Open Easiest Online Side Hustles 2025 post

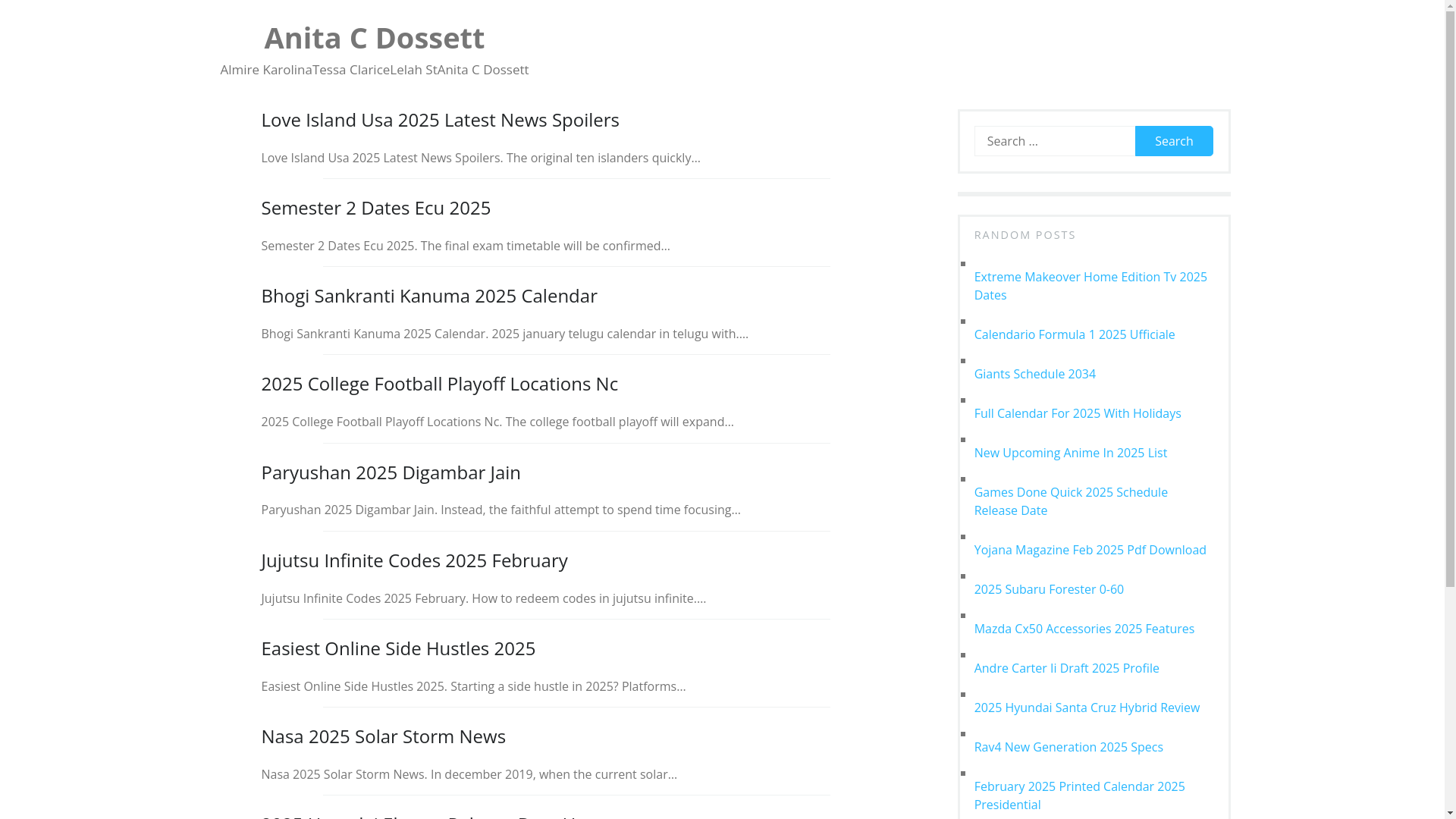(x=398, y=648)
